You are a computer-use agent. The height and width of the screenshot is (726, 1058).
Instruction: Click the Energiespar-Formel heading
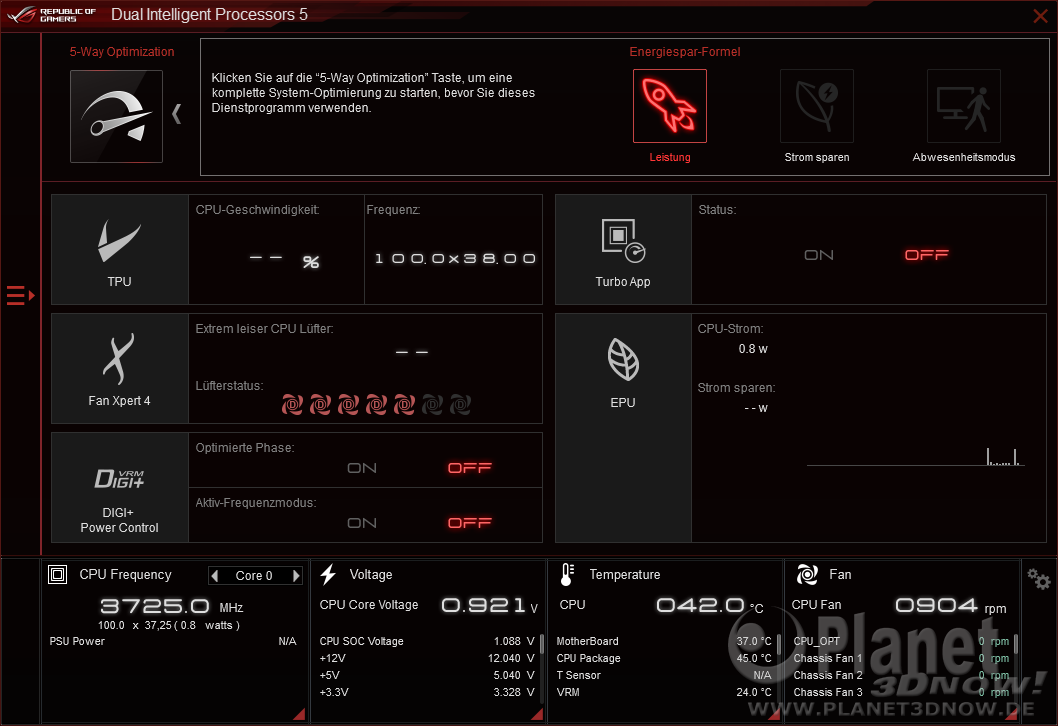coord(685,52)
